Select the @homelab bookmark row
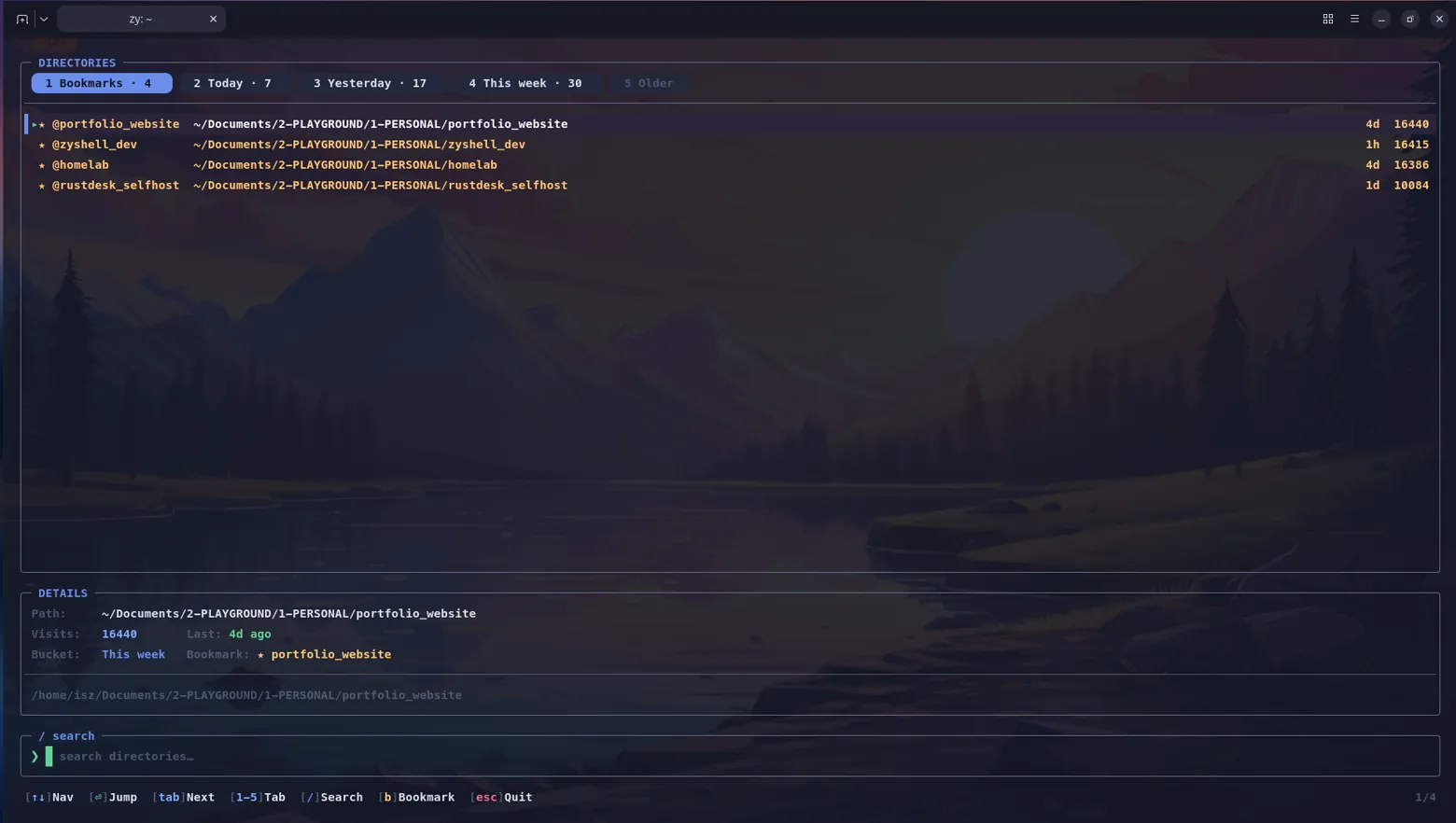Viewport: 1456px width, 823px height. click(x=730, y=164)
